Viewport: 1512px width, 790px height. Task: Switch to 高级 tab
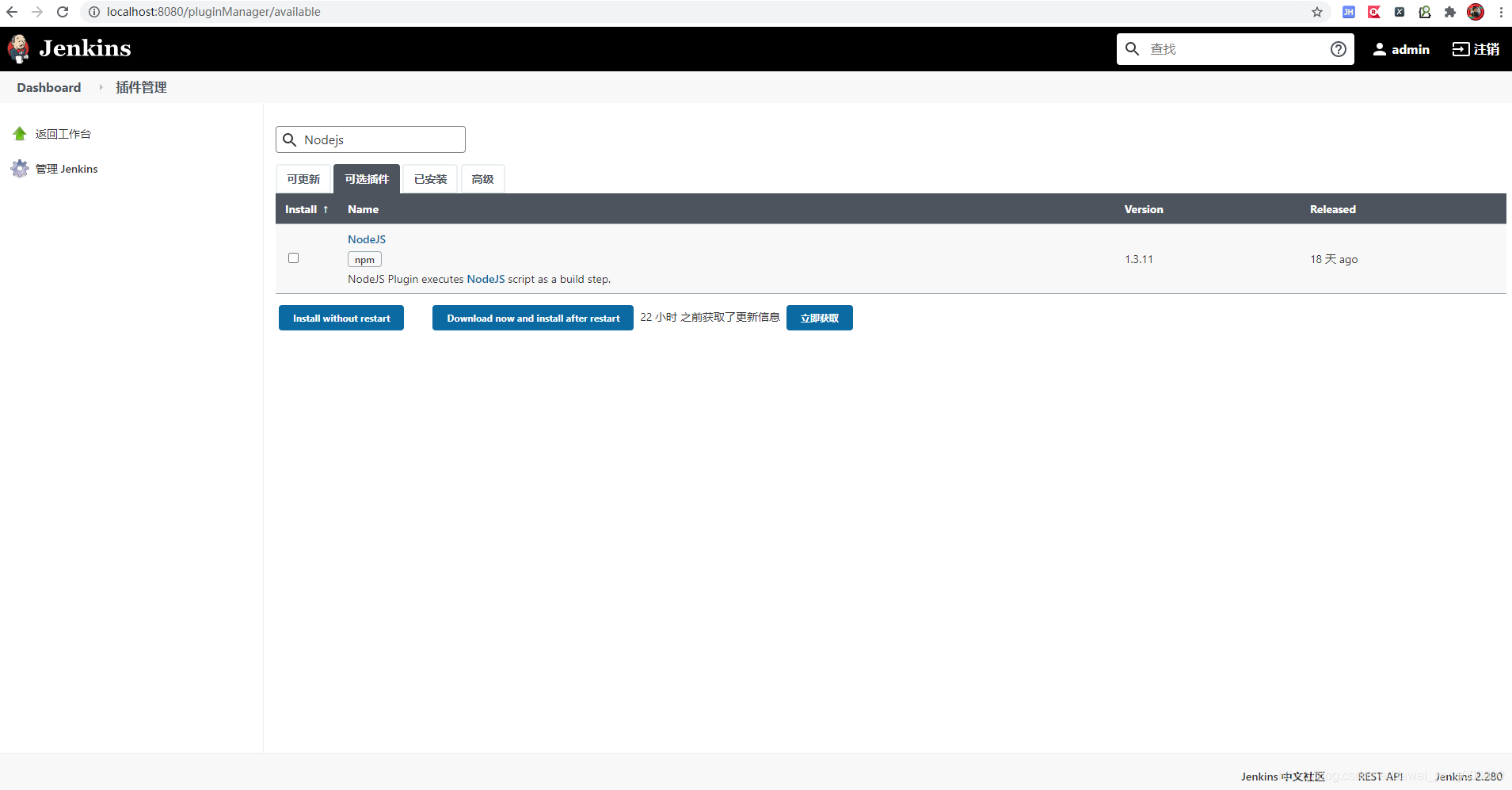click(x=482, y=179)
